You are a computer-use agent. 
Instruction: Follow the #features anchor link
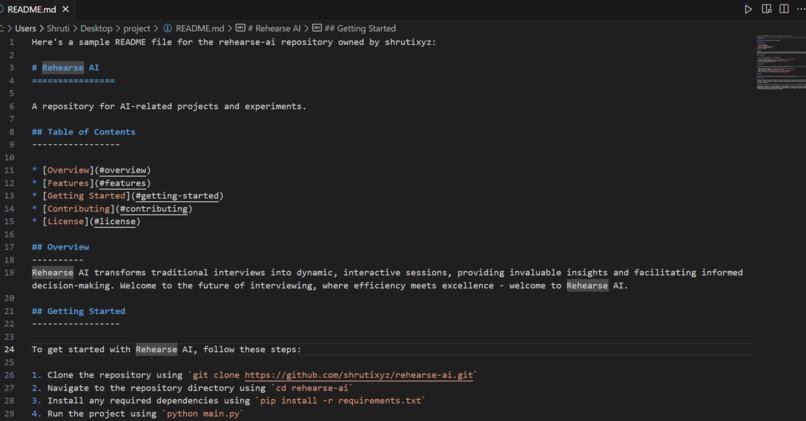[123, 183]
